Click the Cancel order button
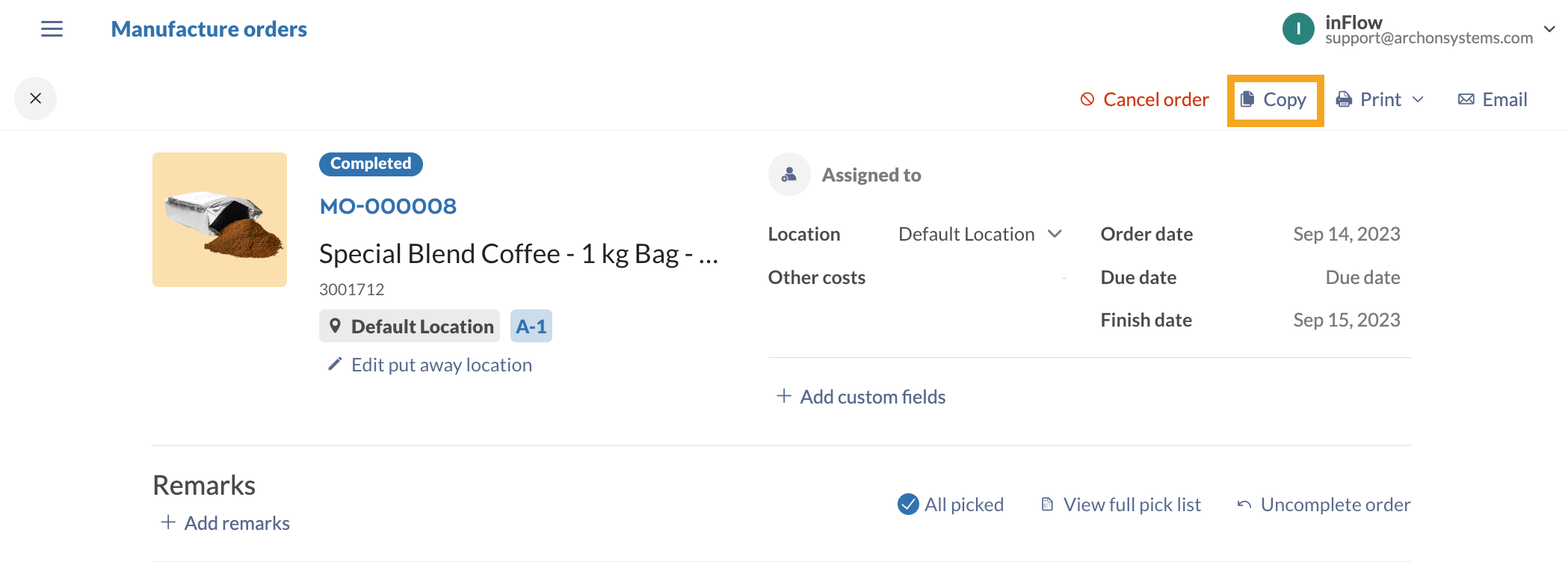Image resolution: width=1568 pixels, height=562 pixels. pos(1144,99)
